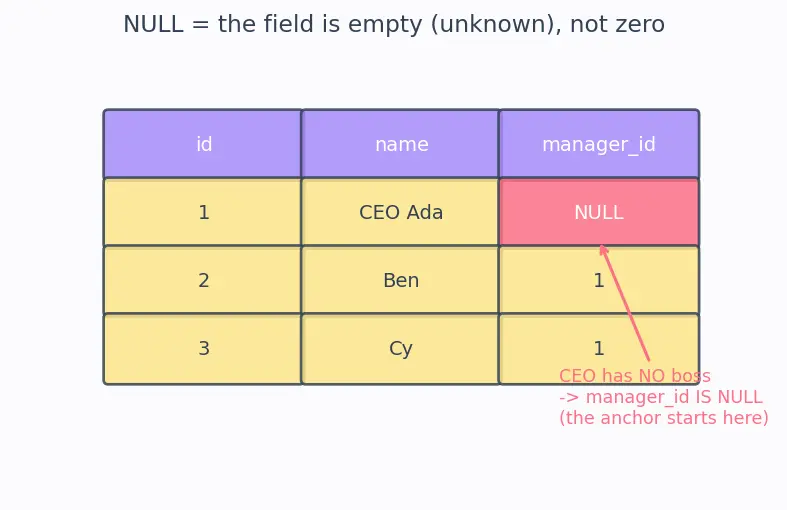This screenshot has height=510, width=787.
Task: Click the 'CEO has NO boss' annotation
Action: click(x=635, y=376)
